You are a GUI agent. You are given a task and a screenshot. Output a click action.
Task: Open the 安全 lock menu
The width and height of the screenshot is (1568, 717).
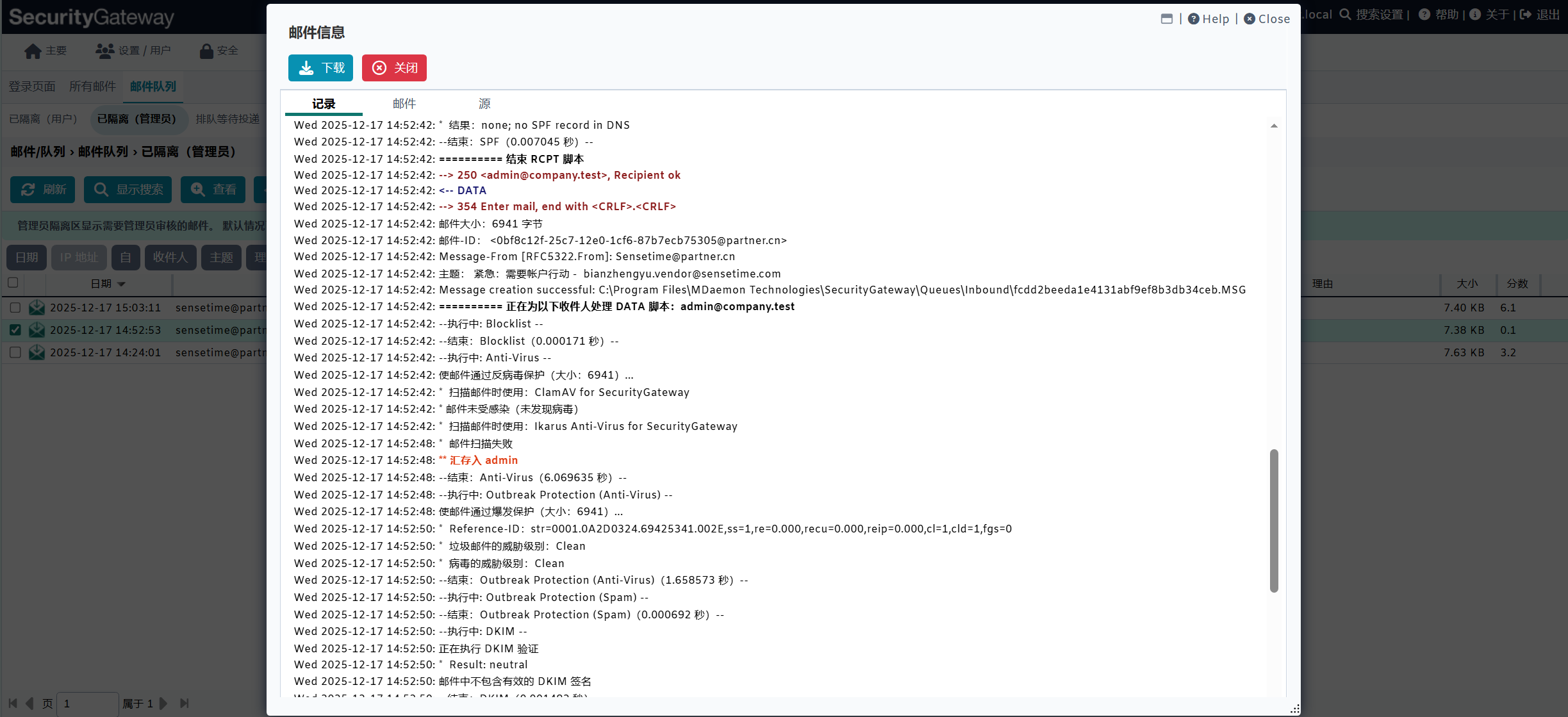click(x=219, y=51)
